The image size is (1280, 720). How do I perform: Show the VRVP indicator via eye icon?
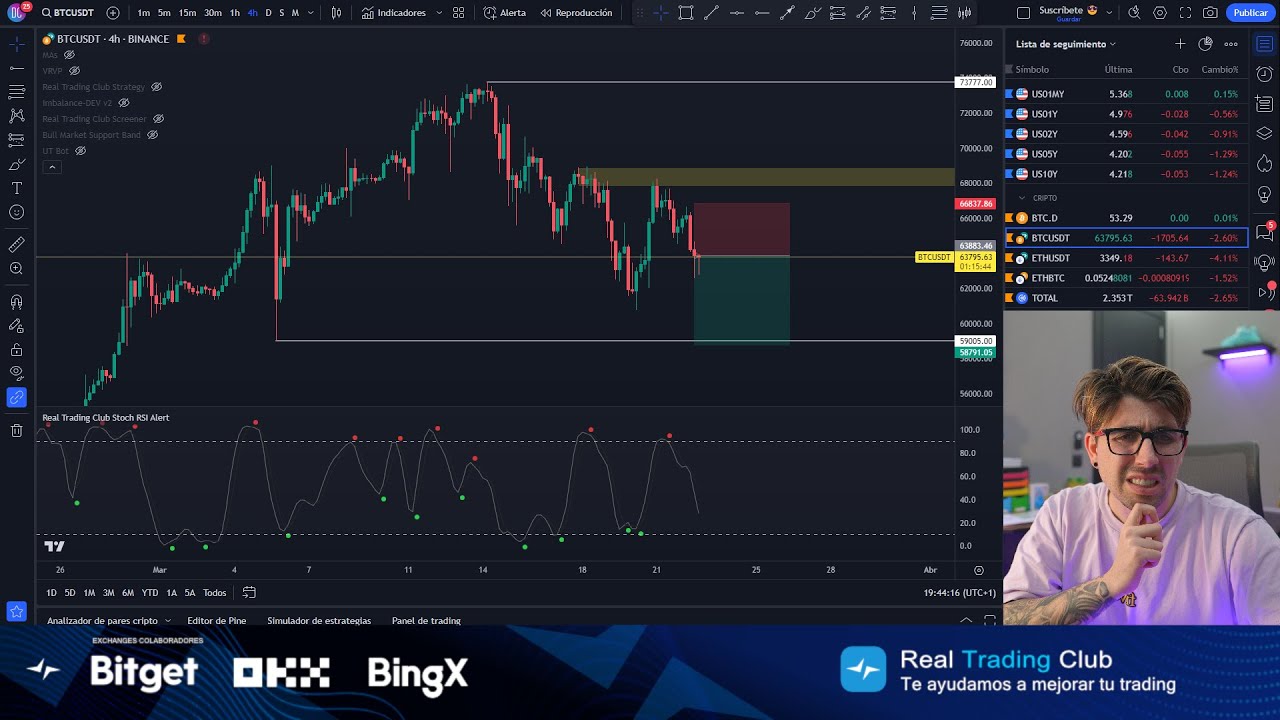[74, 71]
